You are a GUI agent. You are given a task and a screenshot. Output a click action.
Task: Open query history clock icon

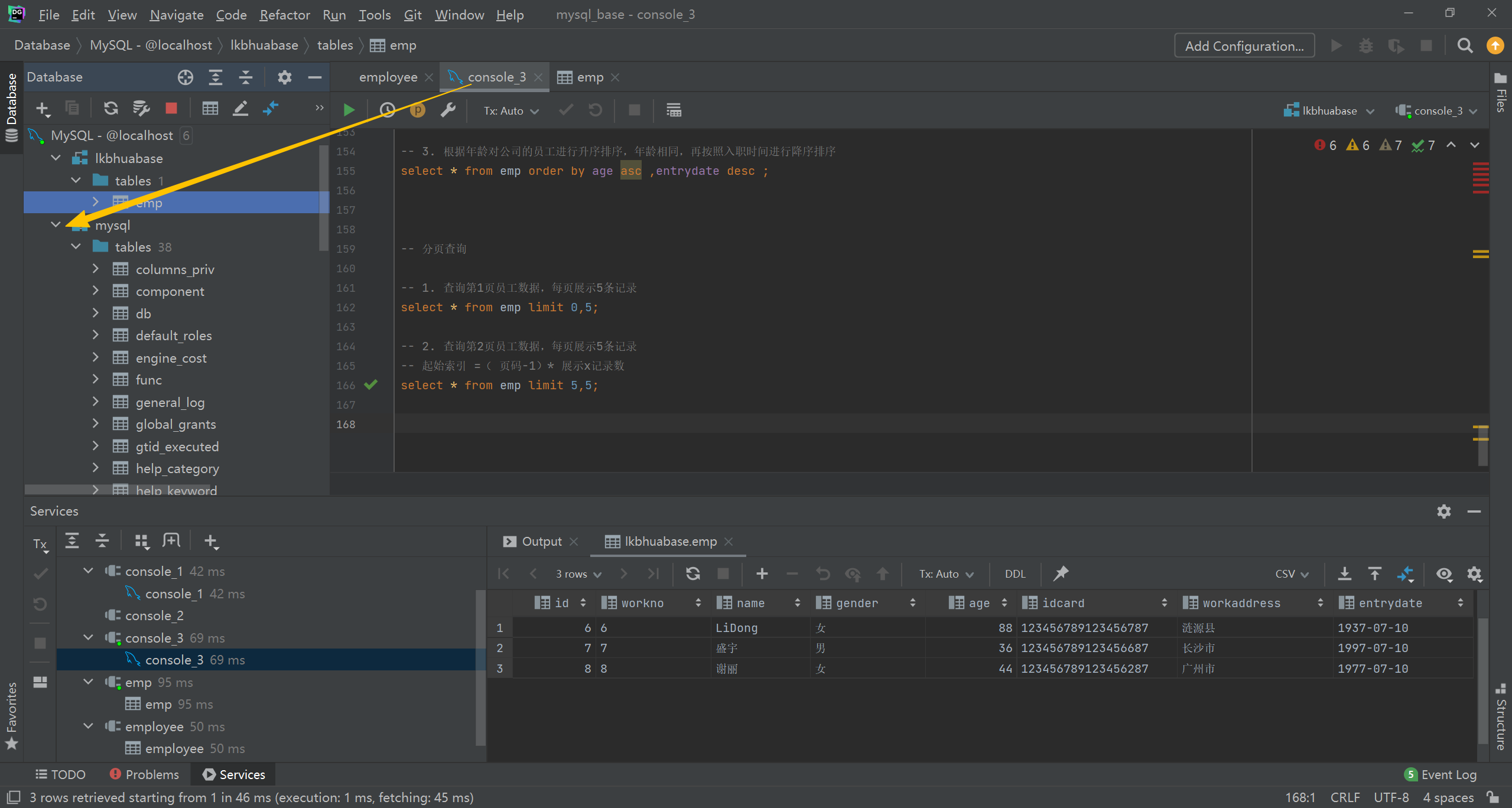387,110
